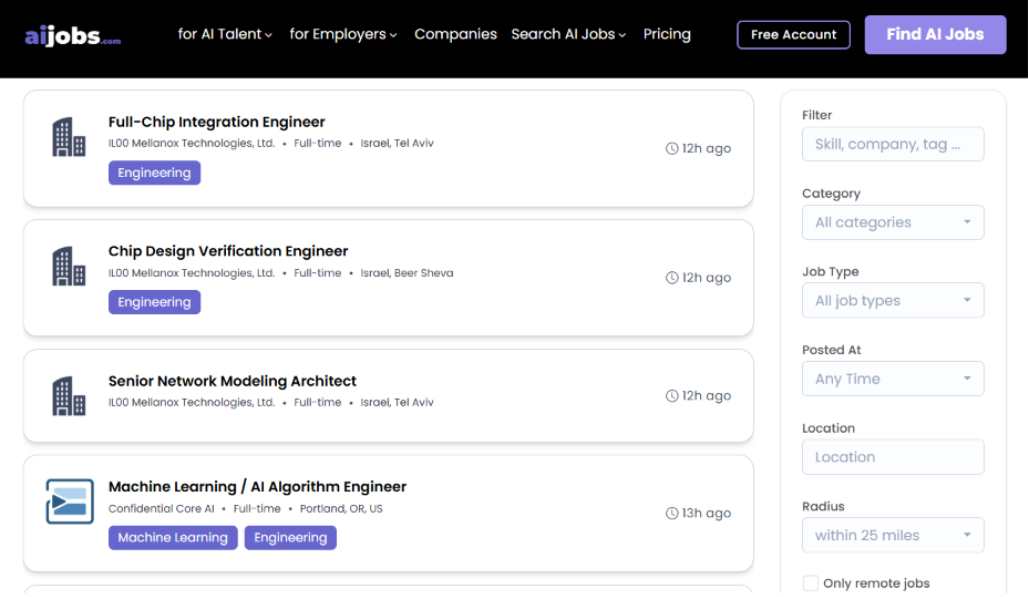Expand the for Employers menu

[x=343, y=34]
